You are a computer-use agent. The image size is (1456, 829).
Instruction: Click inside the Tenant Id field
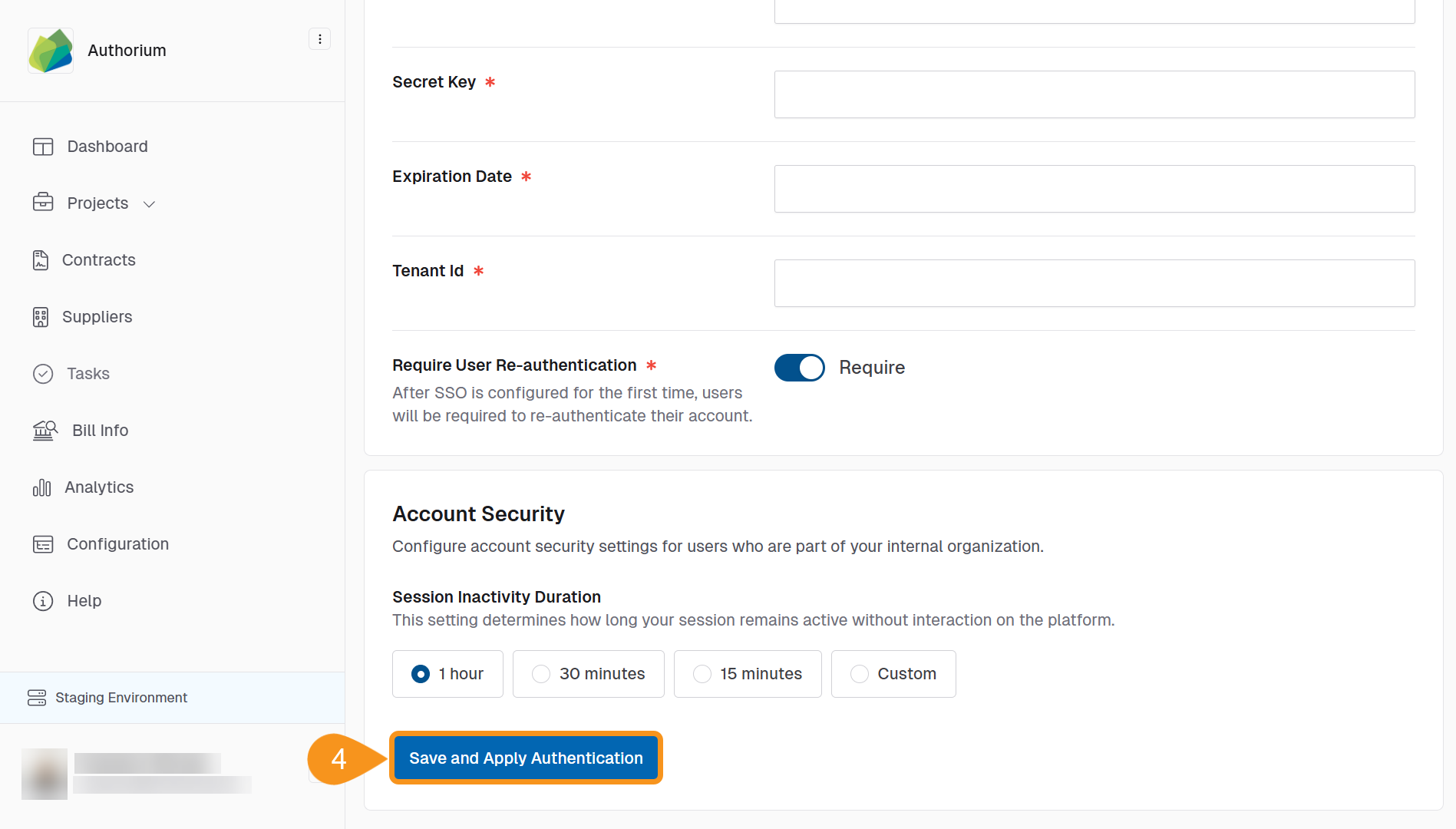[1094, 282]
